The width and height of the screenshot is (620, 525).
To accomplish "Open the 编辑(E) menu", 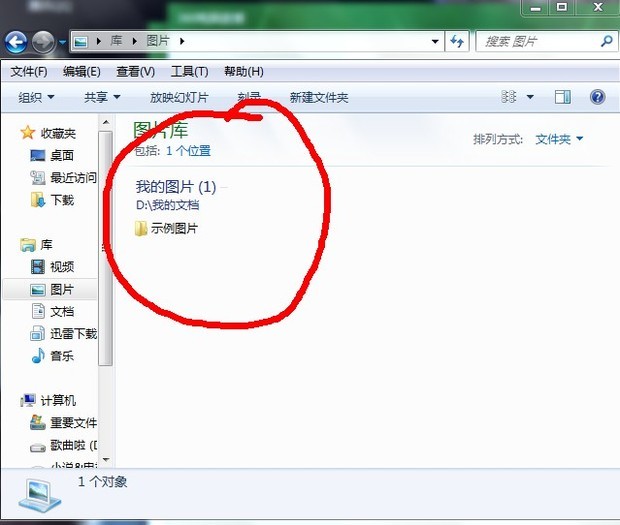I will click(x=81, y=72).
